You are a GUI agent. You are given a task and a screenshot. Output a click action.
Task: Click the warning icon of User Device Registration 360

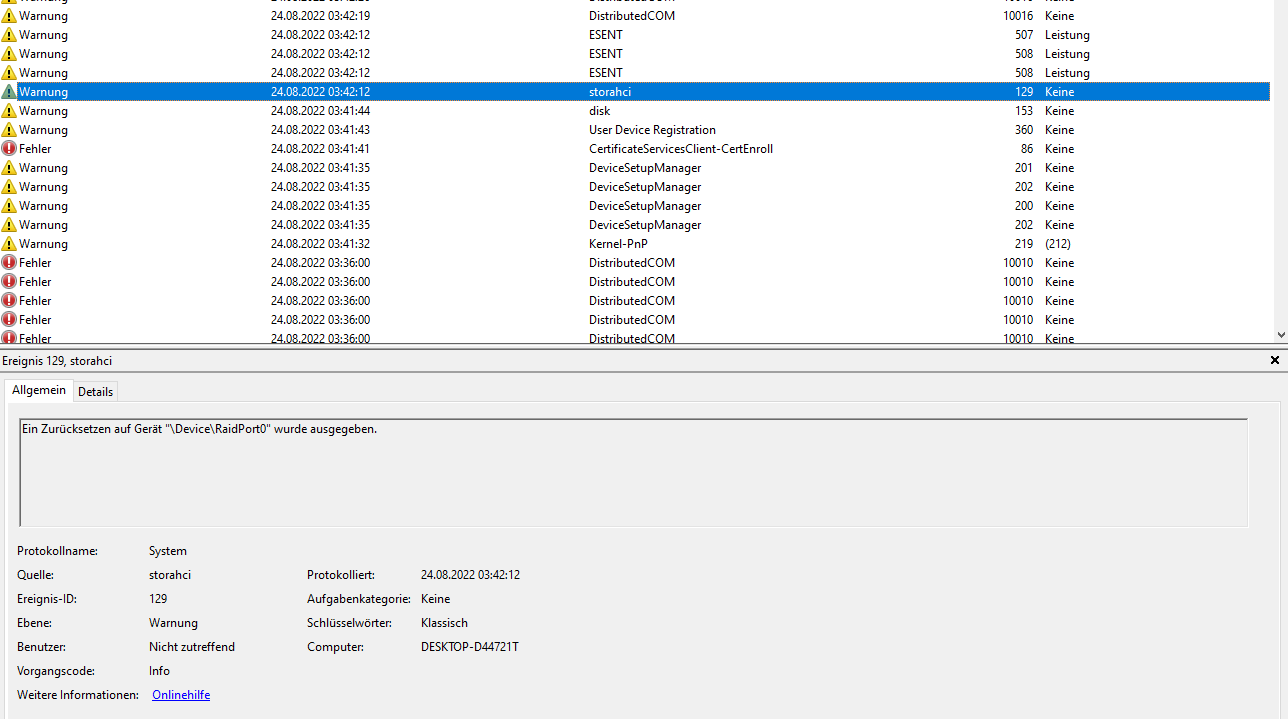(x=10, y=129)
